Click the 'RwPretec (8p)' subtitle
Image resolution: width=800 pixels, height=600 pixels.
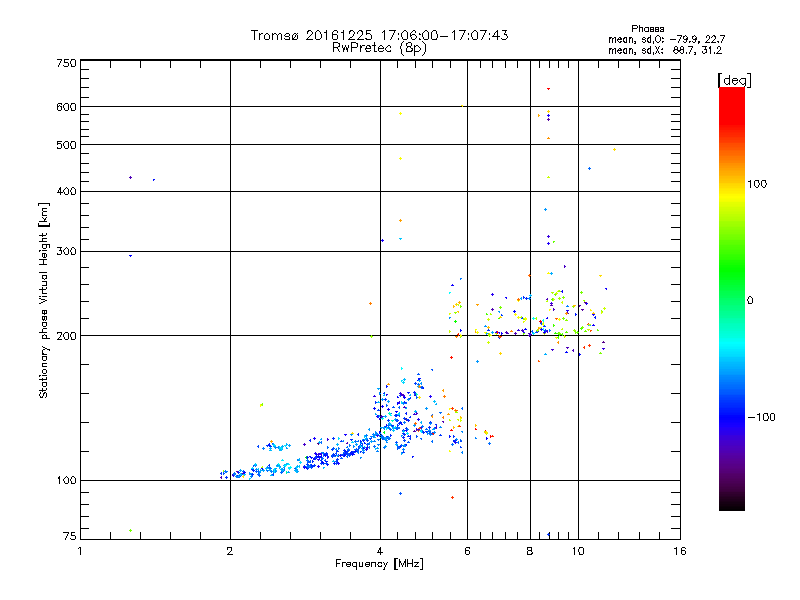[x=379, y=48]
